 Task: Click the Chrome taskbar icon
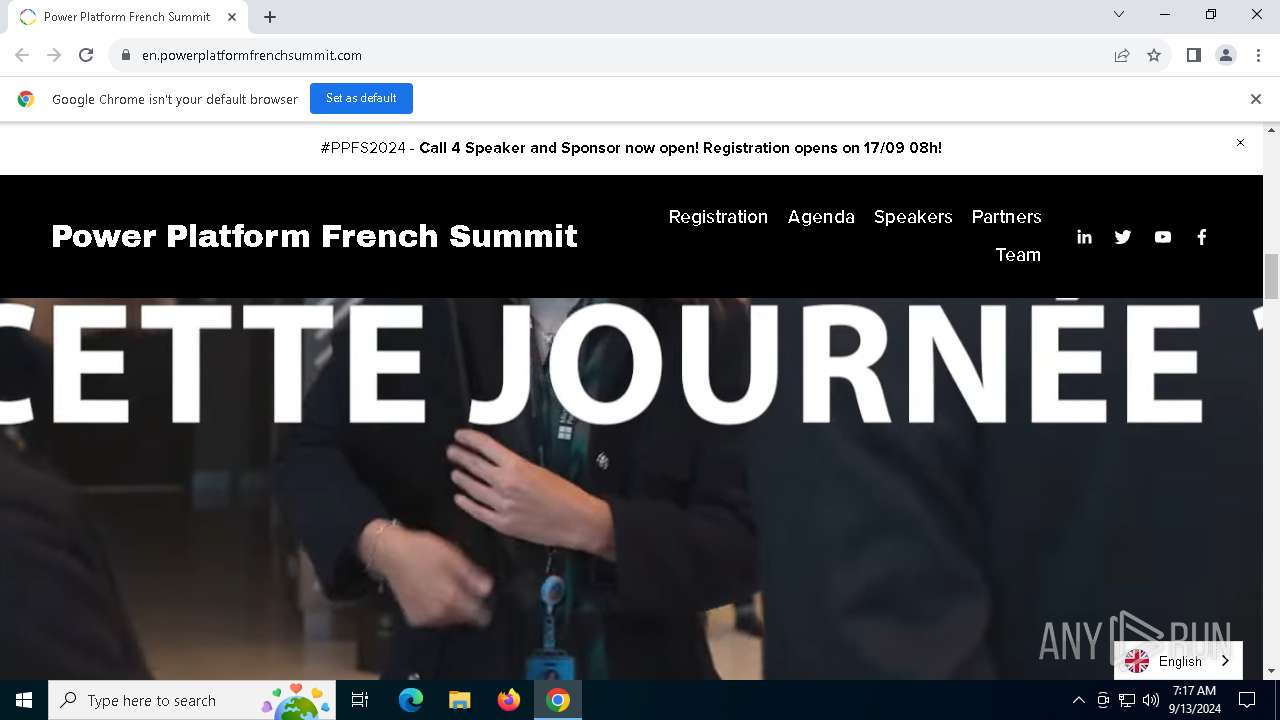[558, 700]
